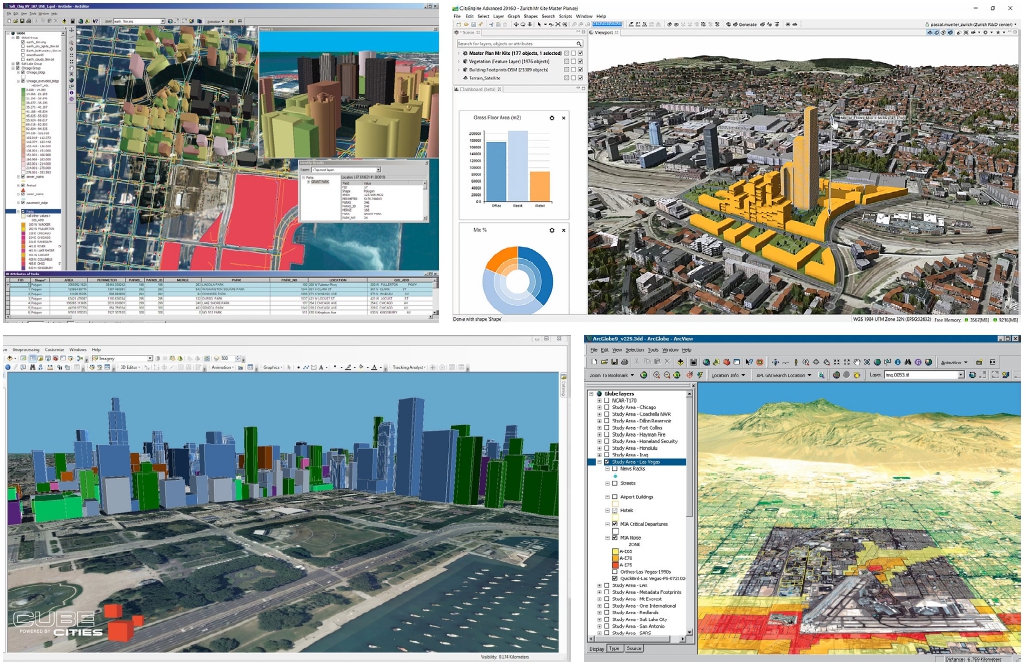Click the Full Extent arrows icon in ArcGlobe
This screenshot has width=1028, height=671.
tap(867, 362)
